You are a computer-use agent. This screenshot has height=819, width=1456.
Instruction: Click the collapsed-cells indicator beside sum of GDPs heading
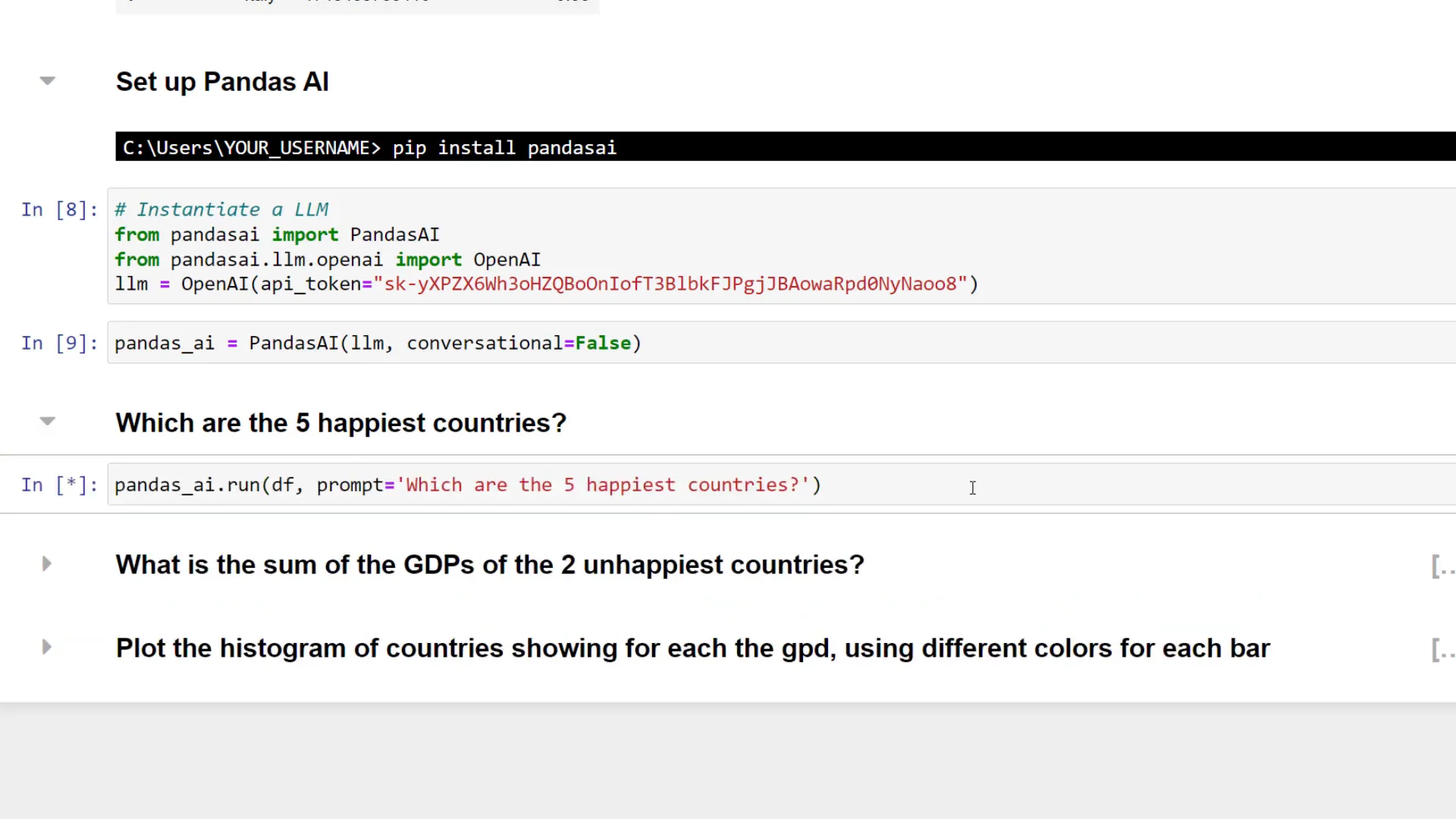coord(1442,566)
